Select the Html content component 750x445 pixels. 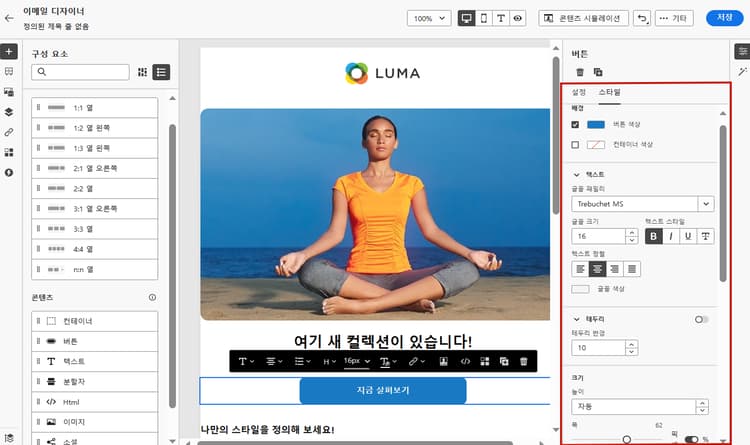click(95, 402)
